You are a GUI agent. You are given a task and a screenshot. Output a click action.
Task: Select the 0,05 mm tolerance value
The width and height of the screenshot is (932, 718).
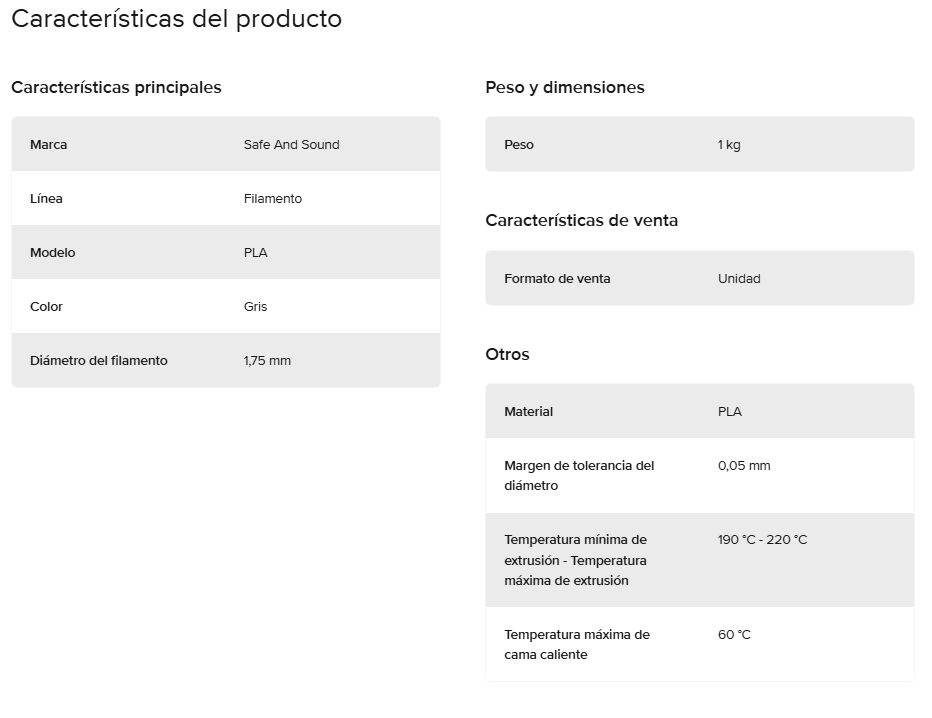pyautogui.click(x=744, y=465)
